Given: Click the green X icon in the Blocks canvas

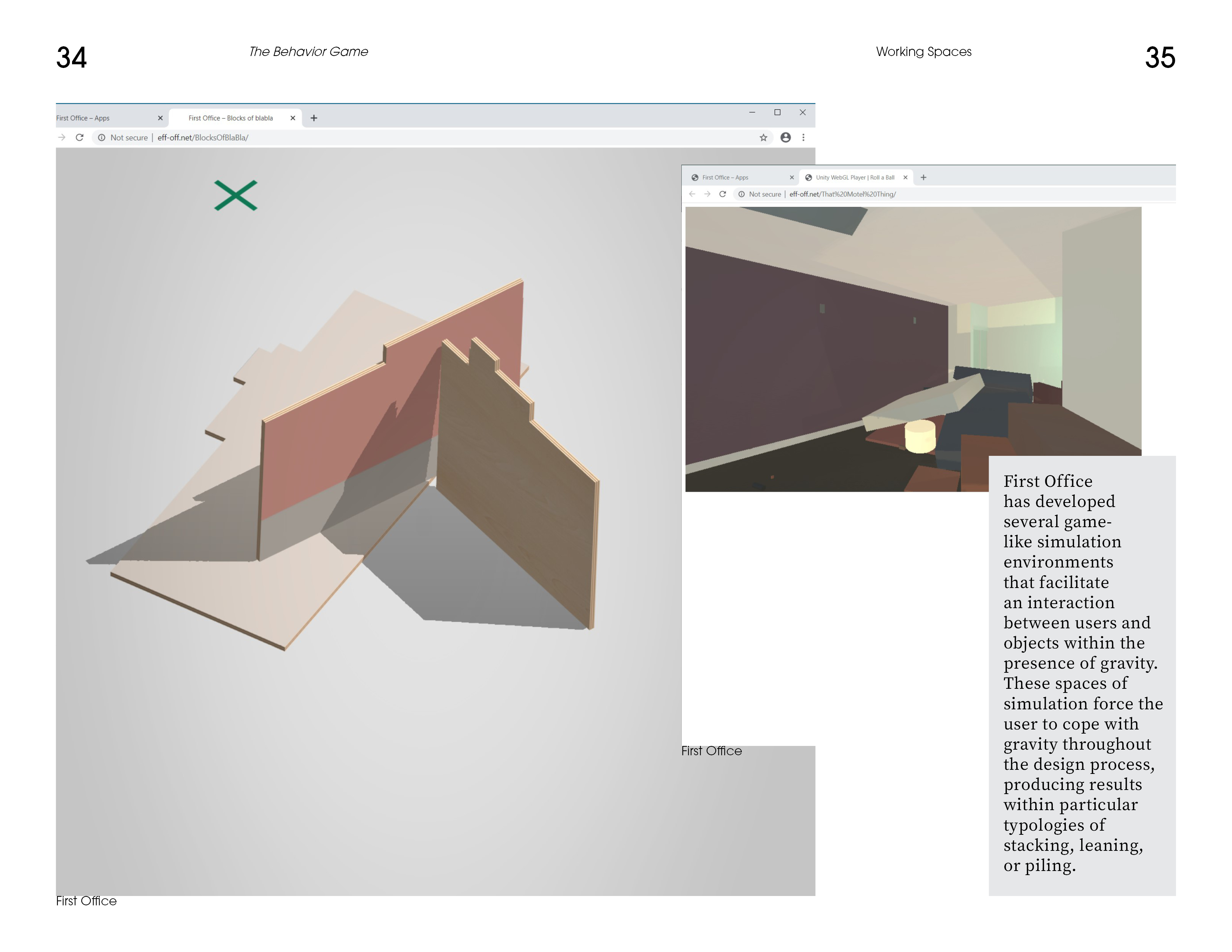Looking at the screenshot, I should [x=236, y=195].
